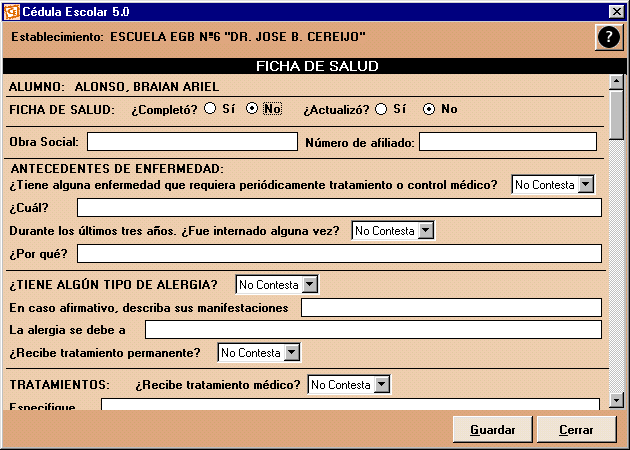This screenshot has height=450, width=630.
Task: Select No for ¿Completó?
Action: click(252, 108)
